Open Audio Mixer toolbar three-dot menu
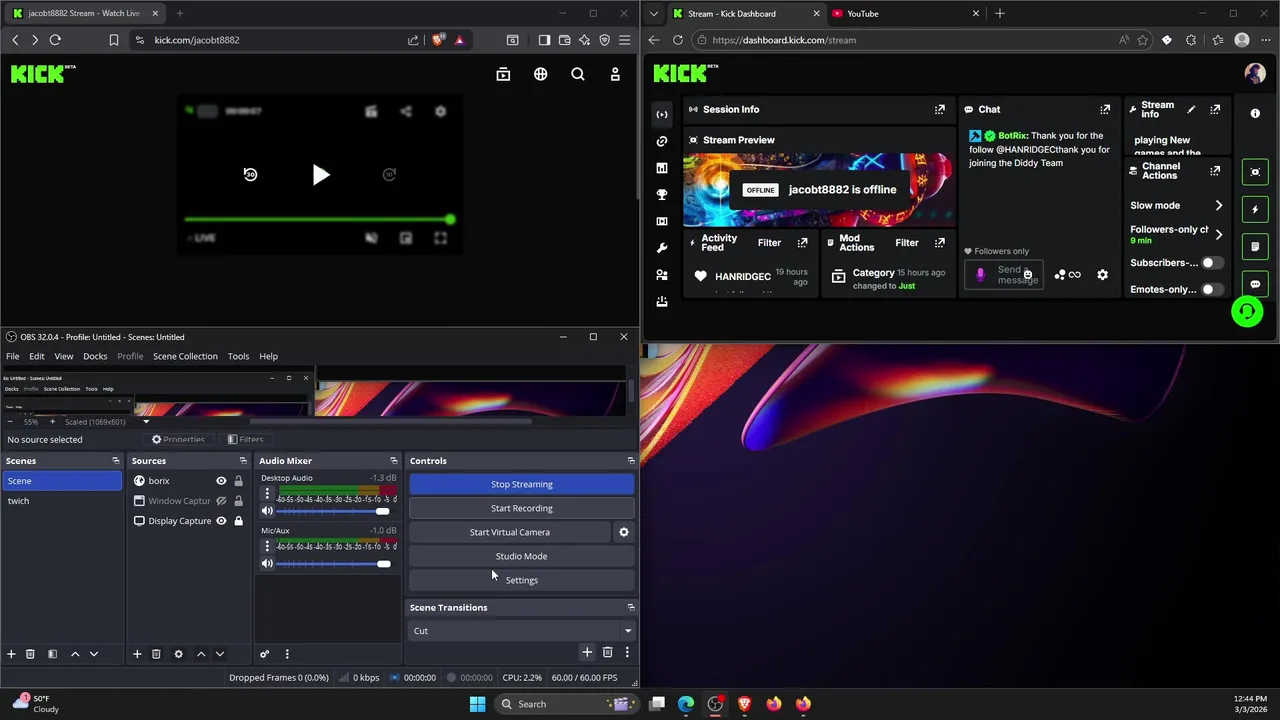This screenshot has width=1280, height=720. tap(287, 654)
